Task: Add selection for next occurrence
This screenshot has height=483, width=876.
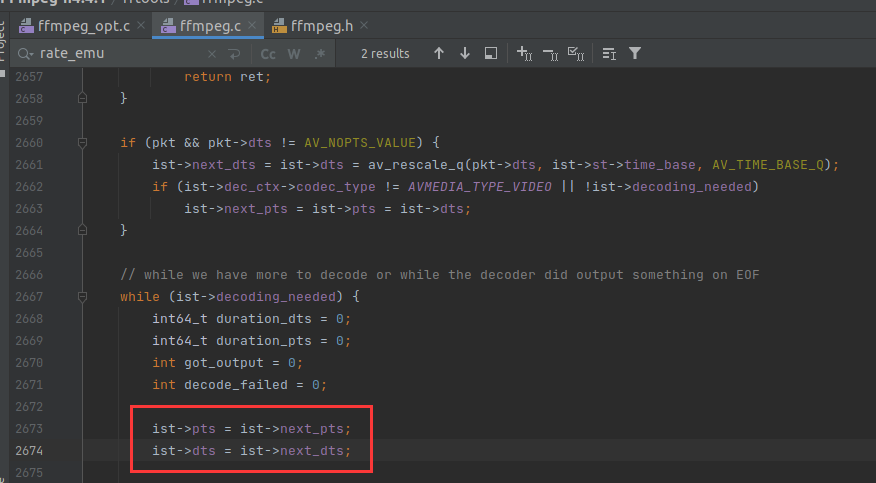Action: point(524,53)
